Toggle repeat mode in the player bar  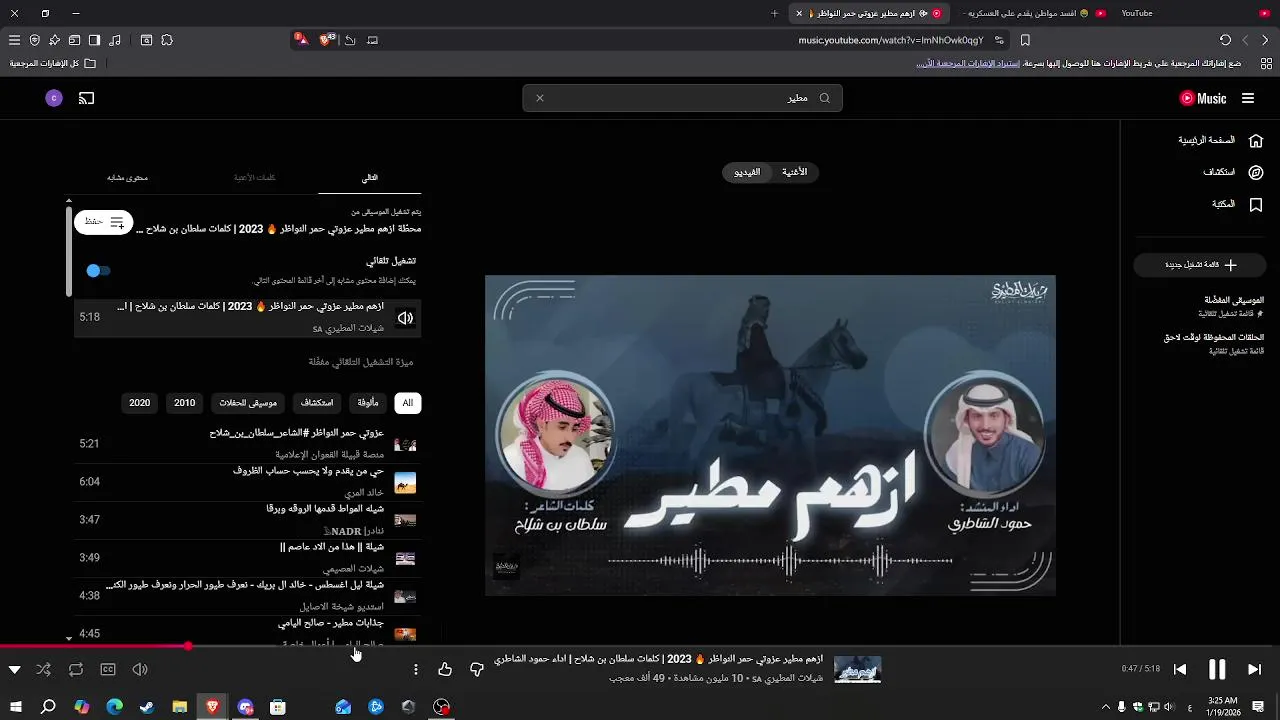(x=76, y=669)
